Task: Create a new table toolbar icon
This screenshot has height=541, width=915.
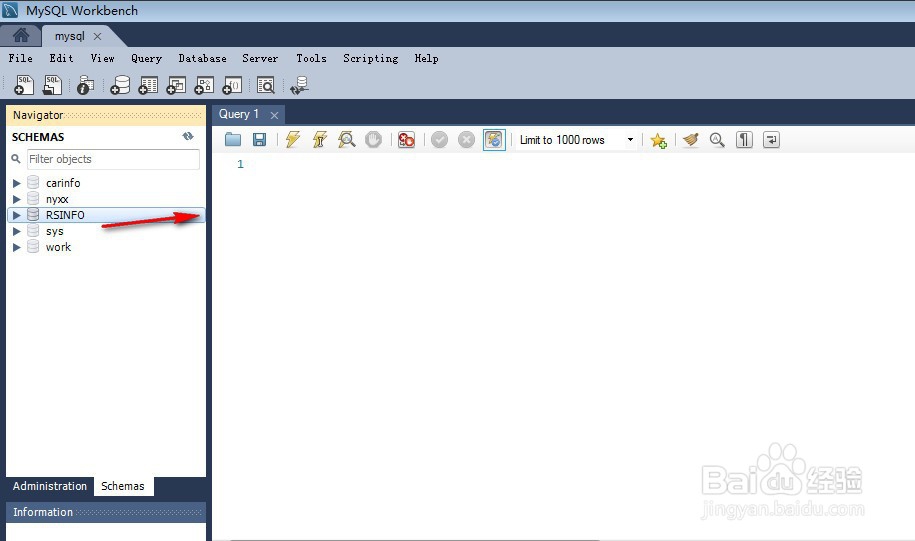Action: [148, 85]
